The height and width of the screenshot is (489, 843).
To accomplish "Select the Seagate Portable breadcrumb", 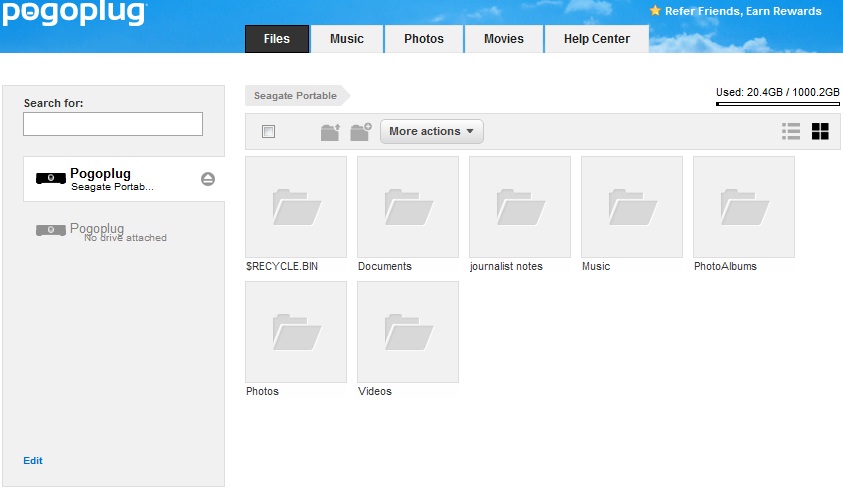I will pos(295,96).
